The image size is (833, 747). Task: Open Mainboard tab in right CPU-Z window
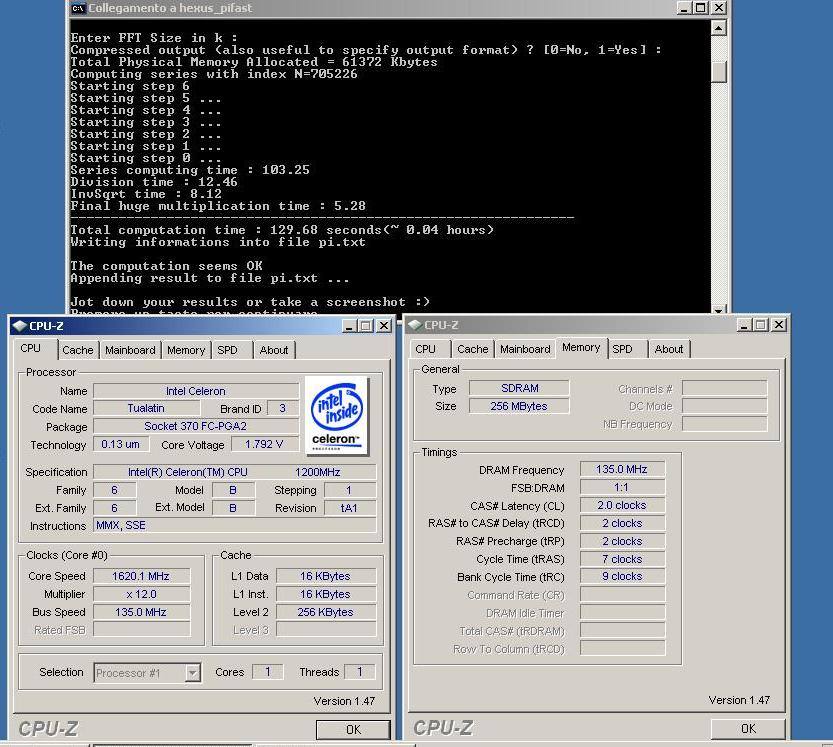(x=525, y=349)
